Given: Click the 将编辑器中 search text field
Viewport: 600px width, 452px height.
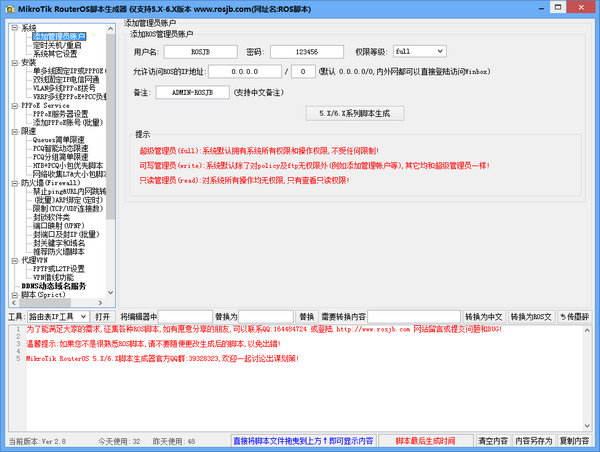Looking at the screenshot, I should [x=185, y=317].
